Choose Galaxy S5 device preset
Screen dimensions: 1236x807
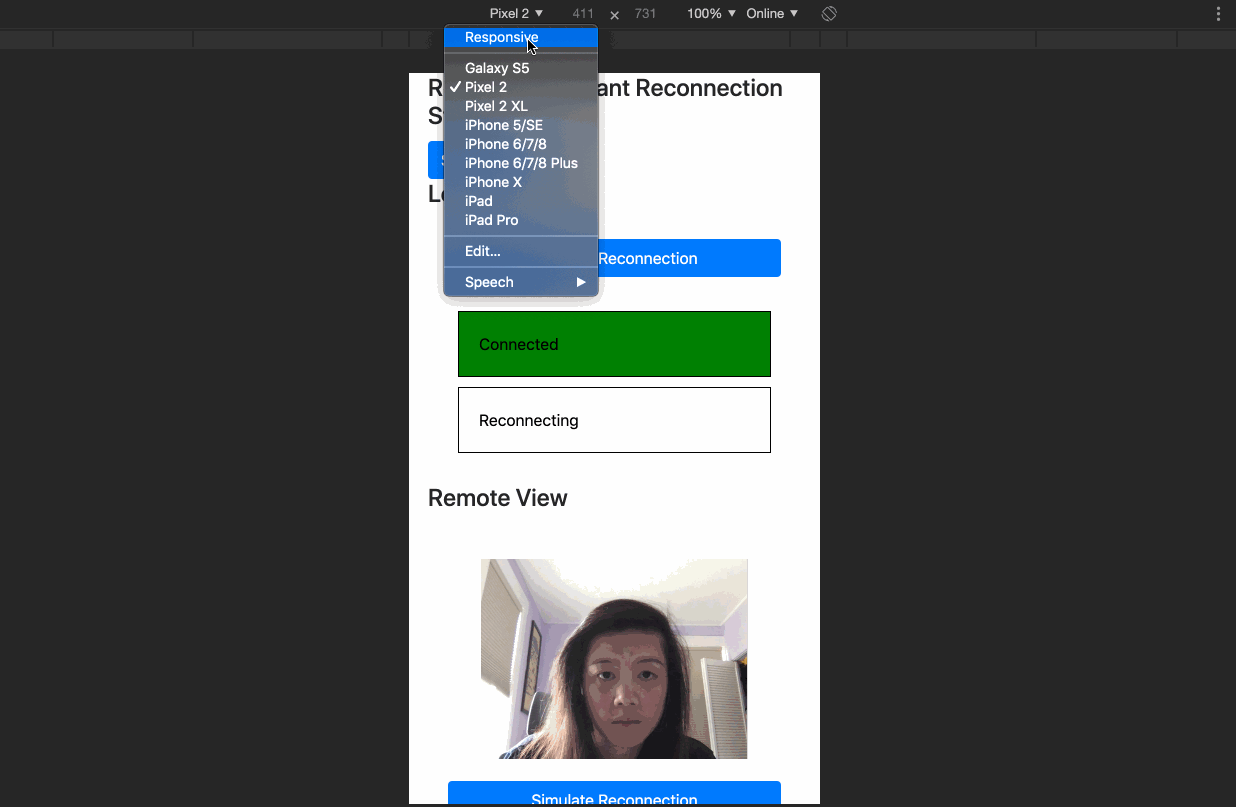pyautogui.click(x=521, y=68)
